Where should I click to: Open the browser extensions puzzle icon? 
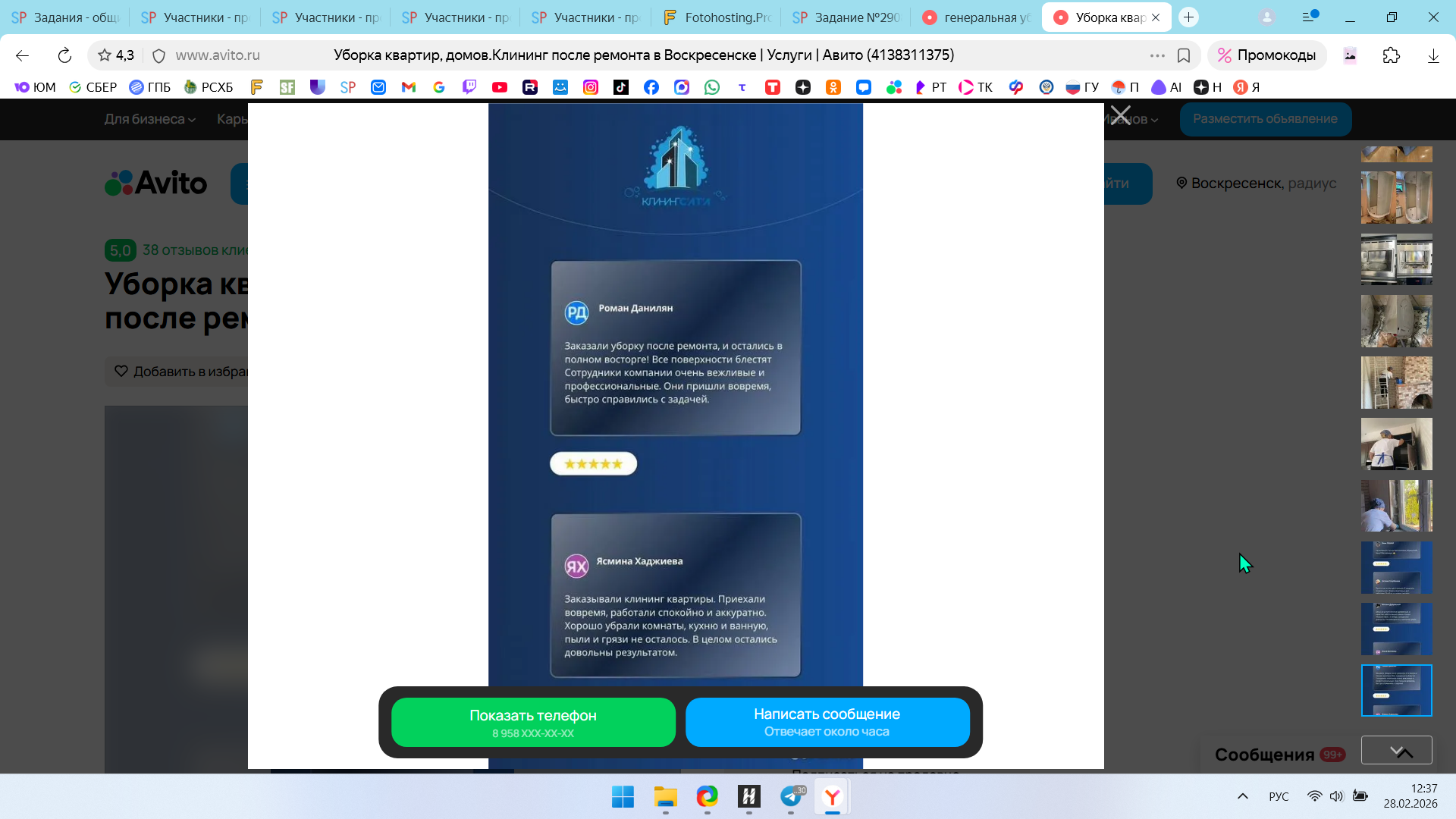click(x=1391, y=55)
